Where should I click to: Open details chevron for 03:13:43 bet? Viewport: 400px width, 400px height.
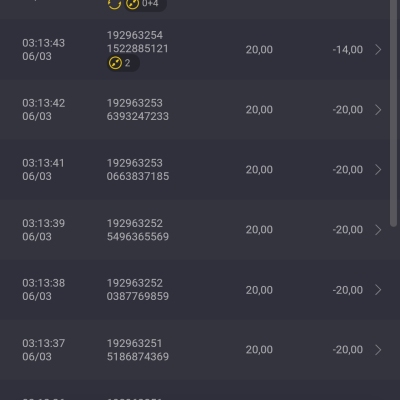click(x=378, y=50)
